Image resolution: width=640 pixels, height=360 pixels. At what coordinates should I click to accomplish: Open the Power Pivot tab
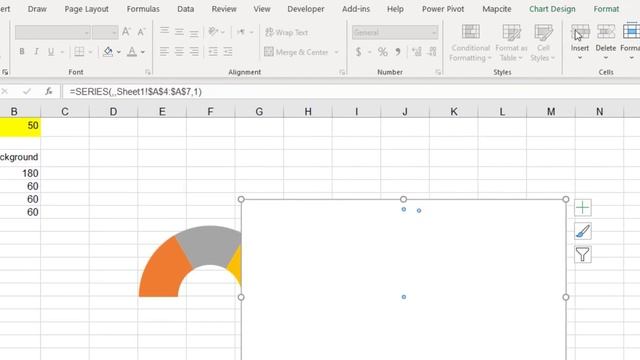(443, 9)
